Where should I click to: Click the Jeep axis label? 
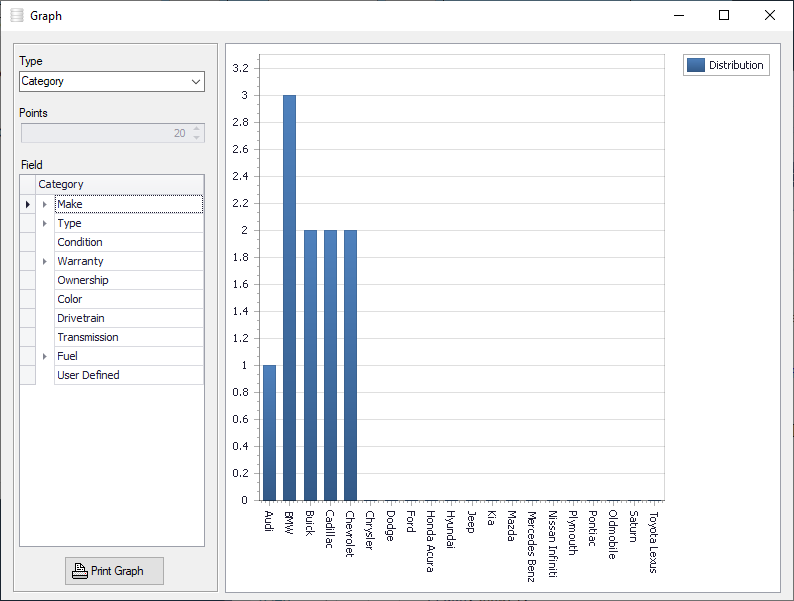click(x=471, y=522)
